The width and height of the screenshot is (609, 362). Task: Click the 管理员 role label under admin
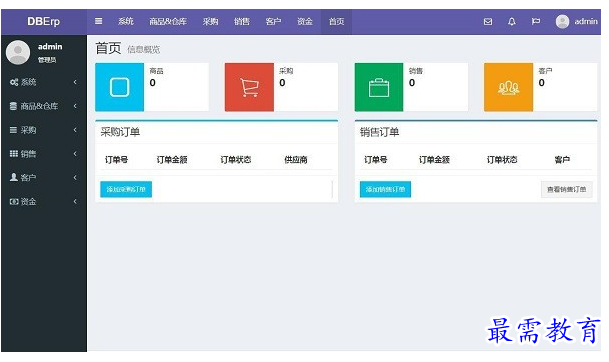(x=47, y=60)
